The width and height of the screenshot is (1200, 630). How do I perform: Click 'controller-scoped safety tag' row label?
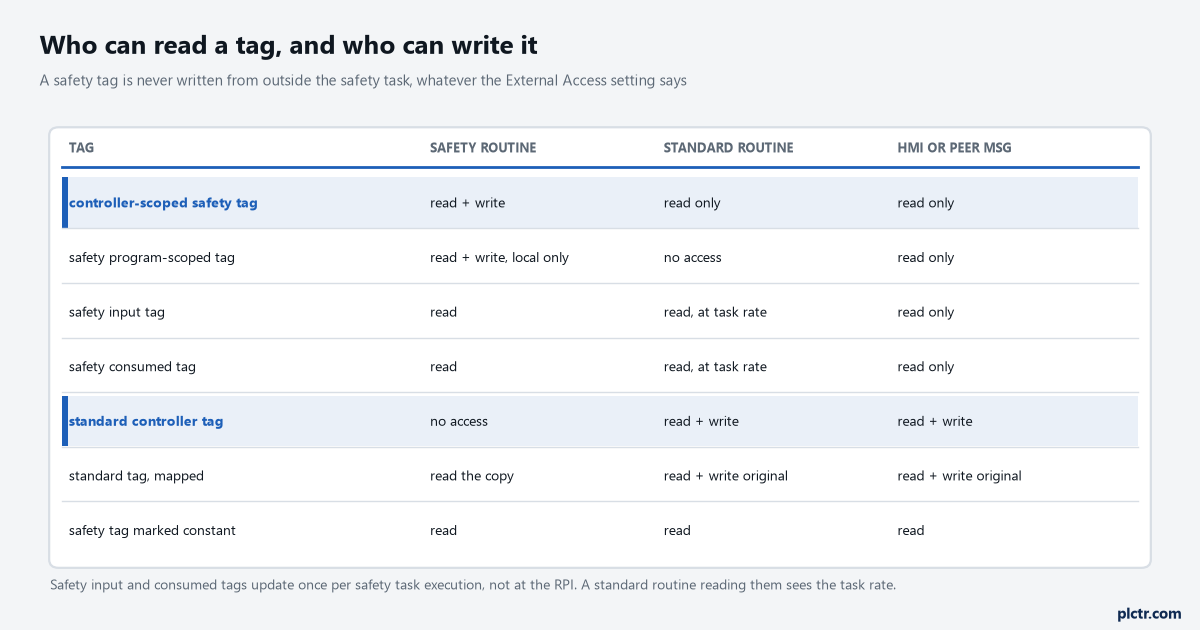pyautogui.click(x=163, y=203)
